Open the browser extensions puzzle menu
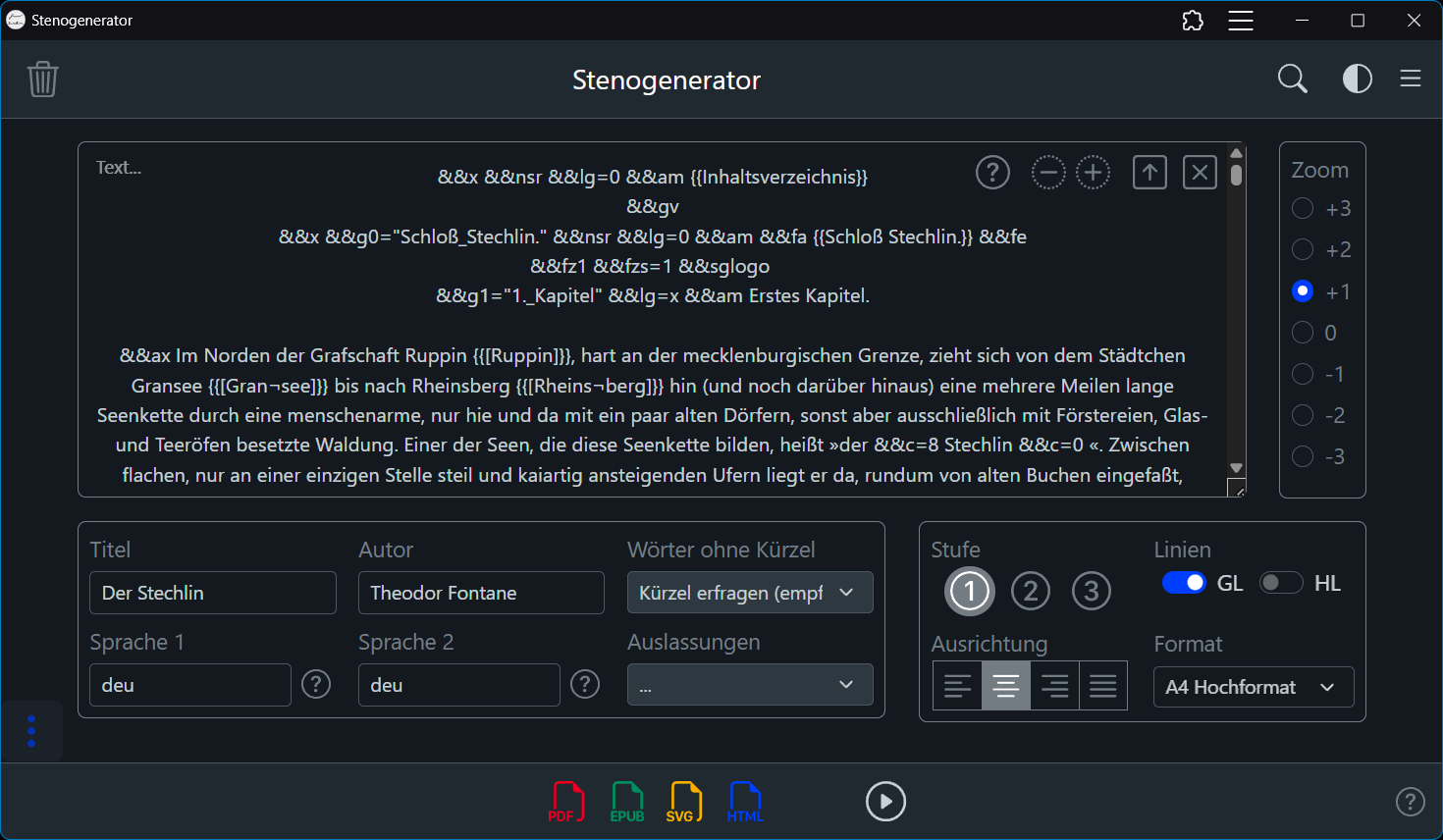 pyautogui.click(x=1193, y=20)
